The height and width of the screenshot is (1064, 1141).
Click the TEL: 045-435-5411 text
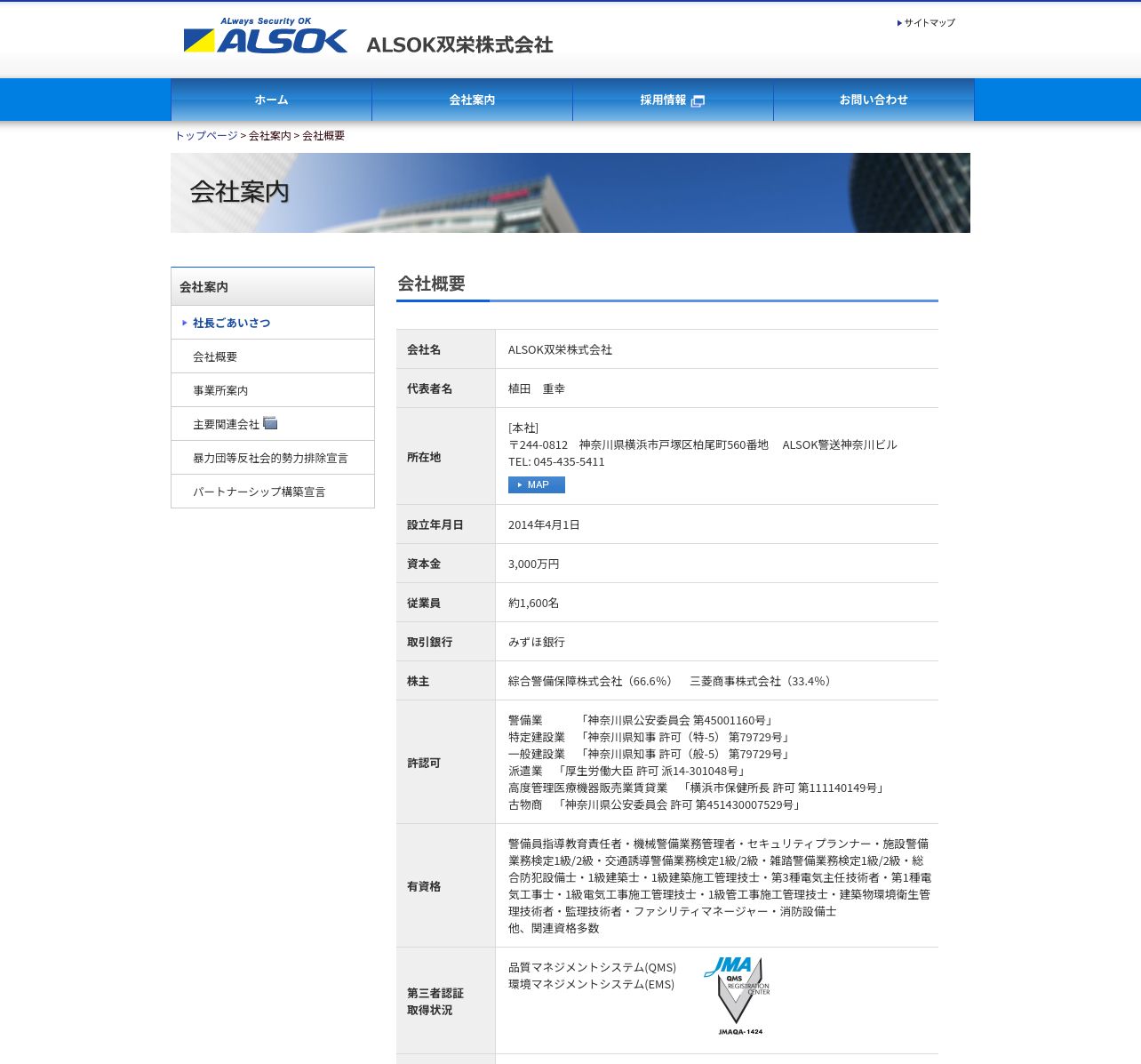556,461
